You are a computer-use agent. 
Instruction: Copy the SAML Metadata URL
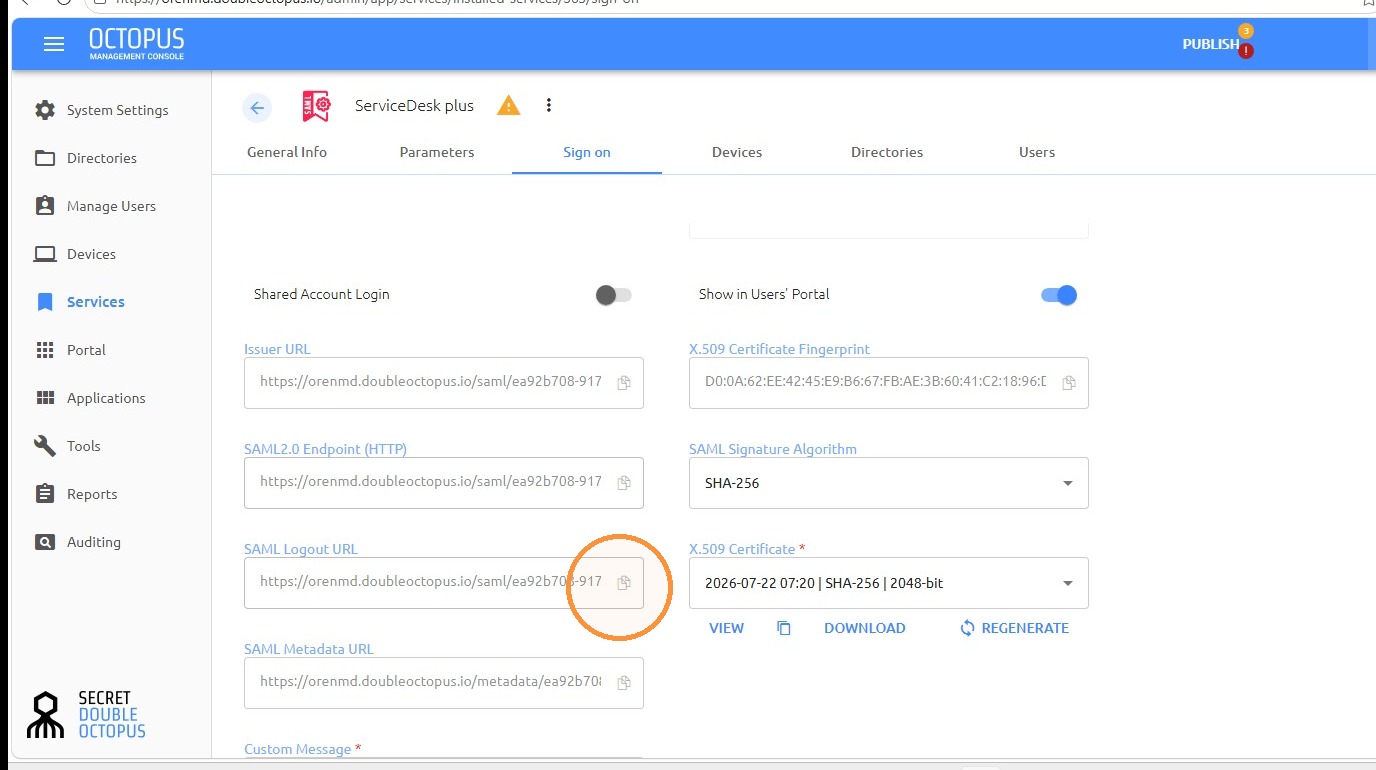[x=624, y=682]
